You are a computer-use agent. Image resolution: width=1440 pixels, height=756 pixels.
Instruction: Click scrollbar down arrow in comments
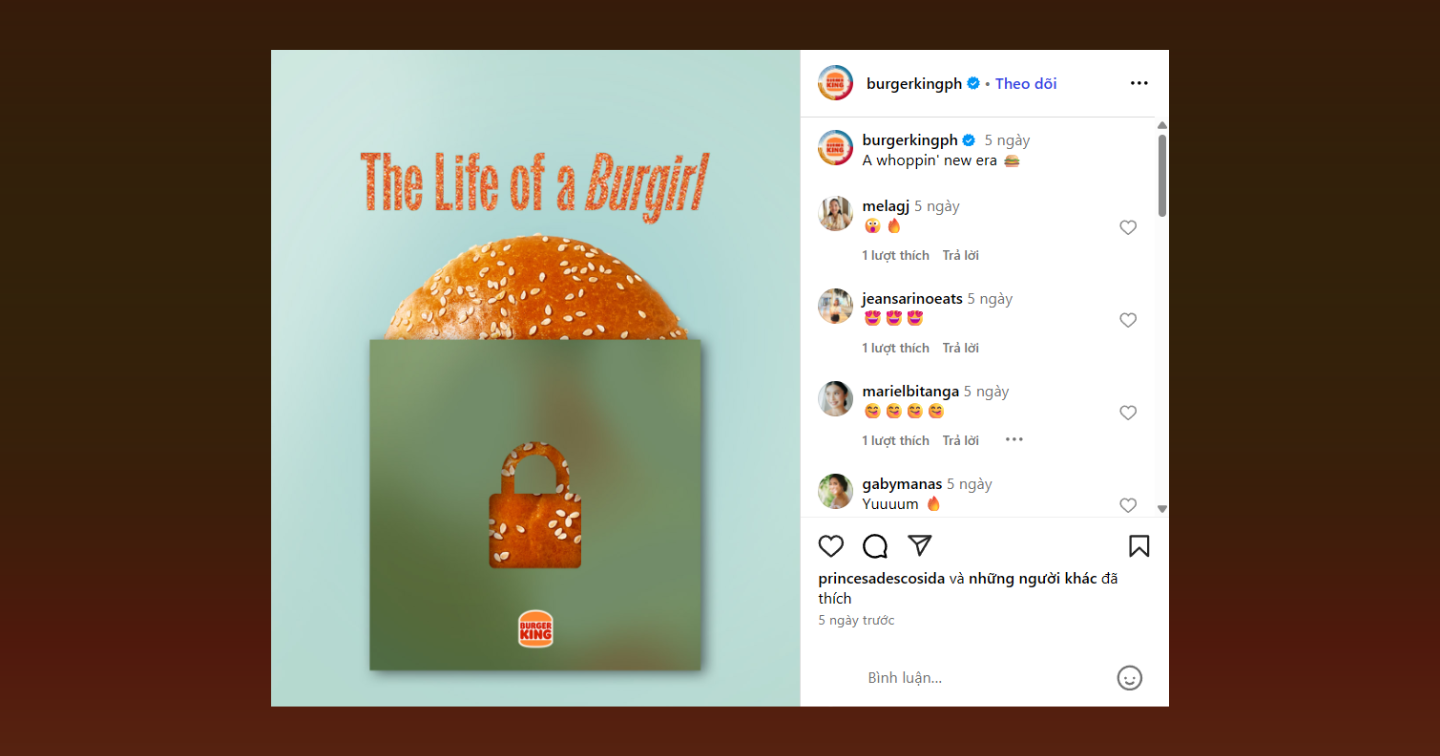pos(1162,509)
